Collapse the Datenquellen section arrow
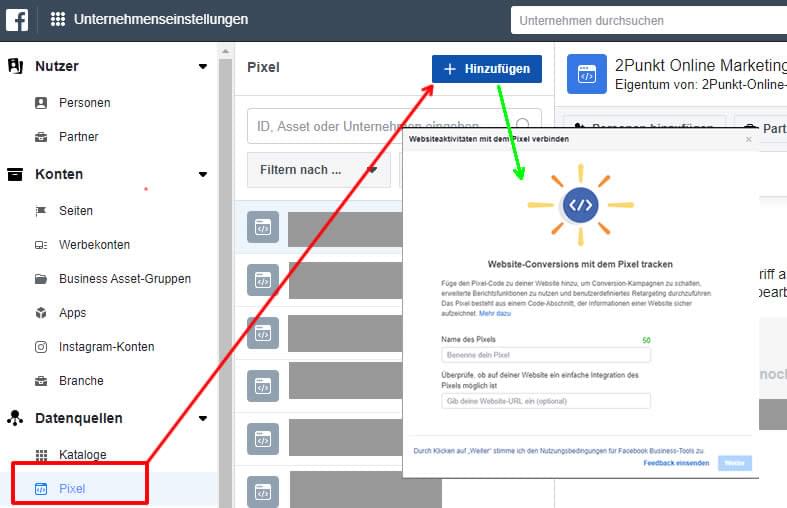This screenshot has width=787, height=508. pyautogui.click(x=203, y=418)
